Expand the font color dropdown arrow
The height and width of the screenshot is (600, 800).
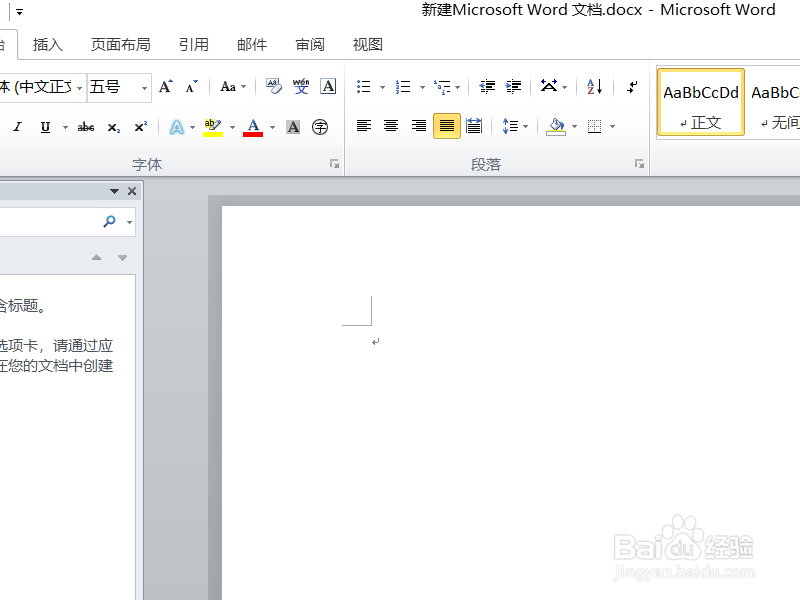[272, 127]
